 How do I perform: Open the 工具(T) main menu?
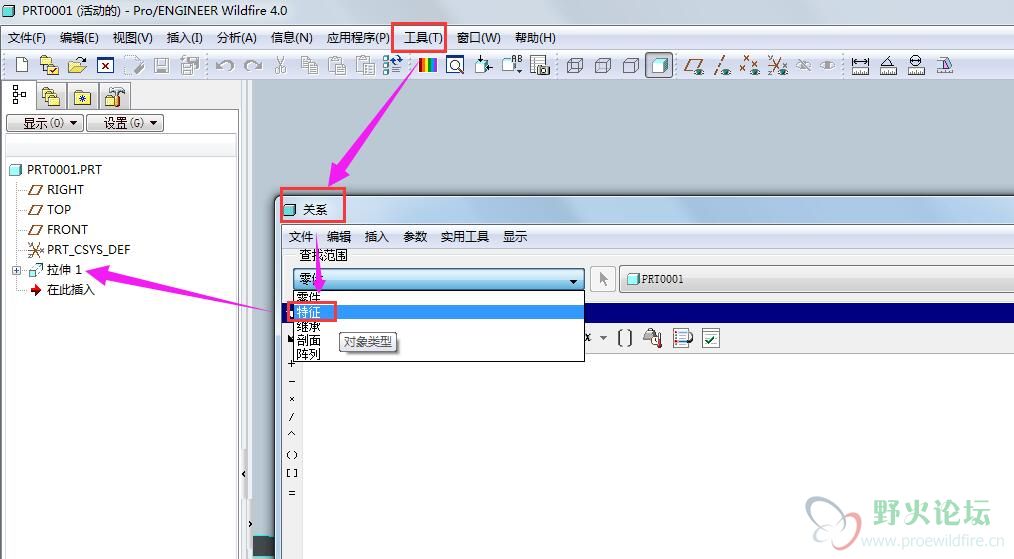[423, 38]
